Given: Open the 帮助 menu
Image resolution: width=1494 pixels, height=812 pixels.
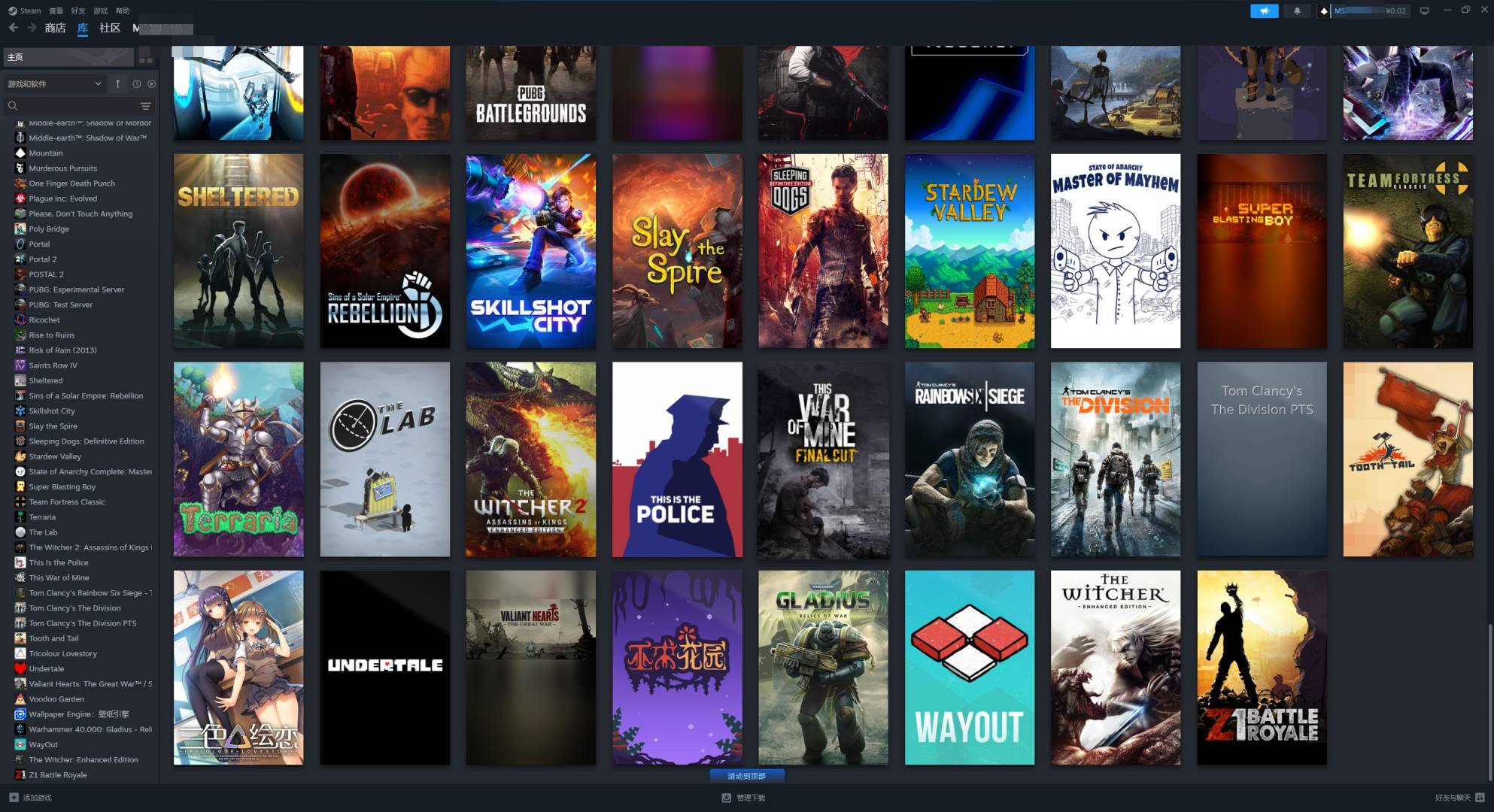Looking at the screenshot, I should coord(123,11).
